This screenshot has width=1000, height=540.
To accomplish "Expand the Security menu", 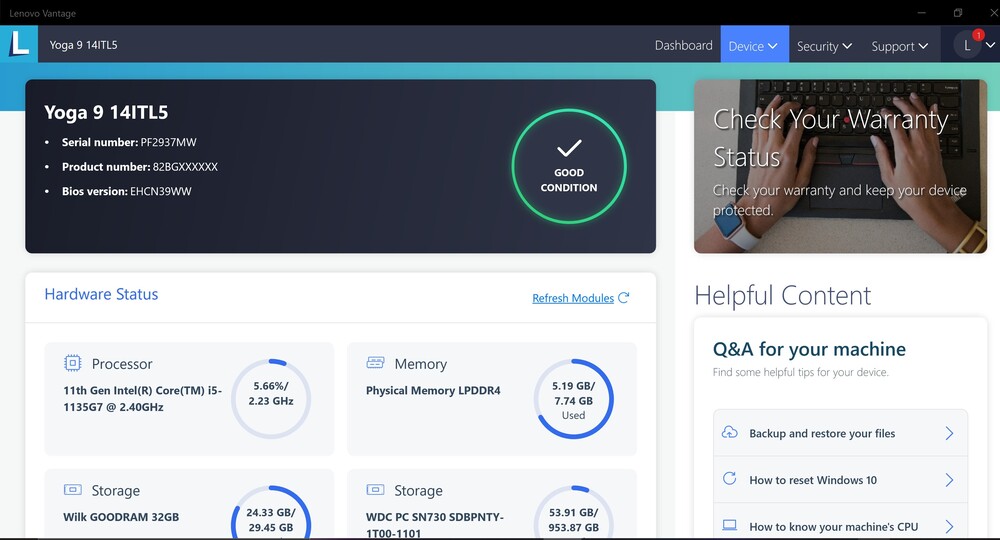I will pos(824,46).
